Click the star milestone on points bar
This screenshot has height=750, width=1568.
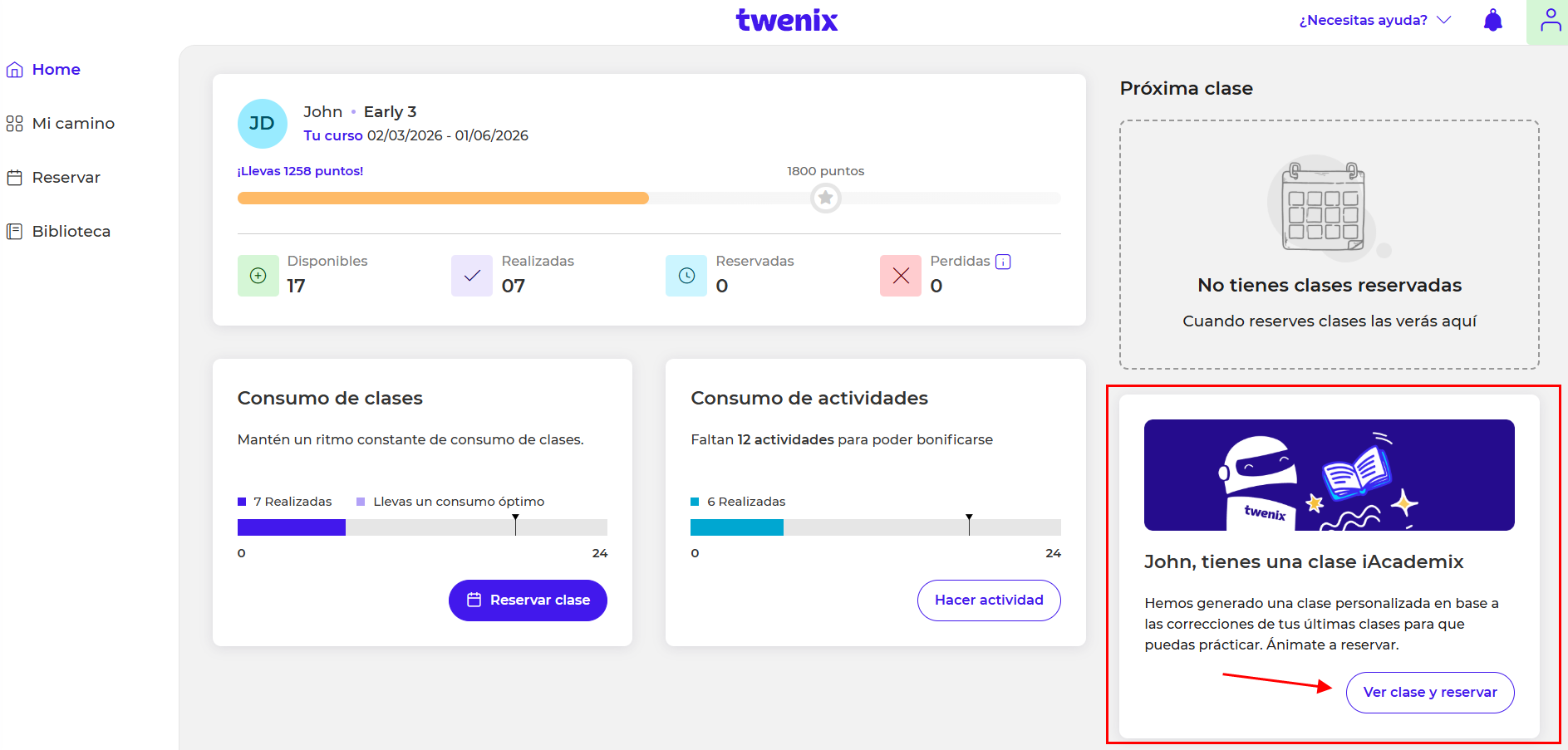tap(825, 199)
